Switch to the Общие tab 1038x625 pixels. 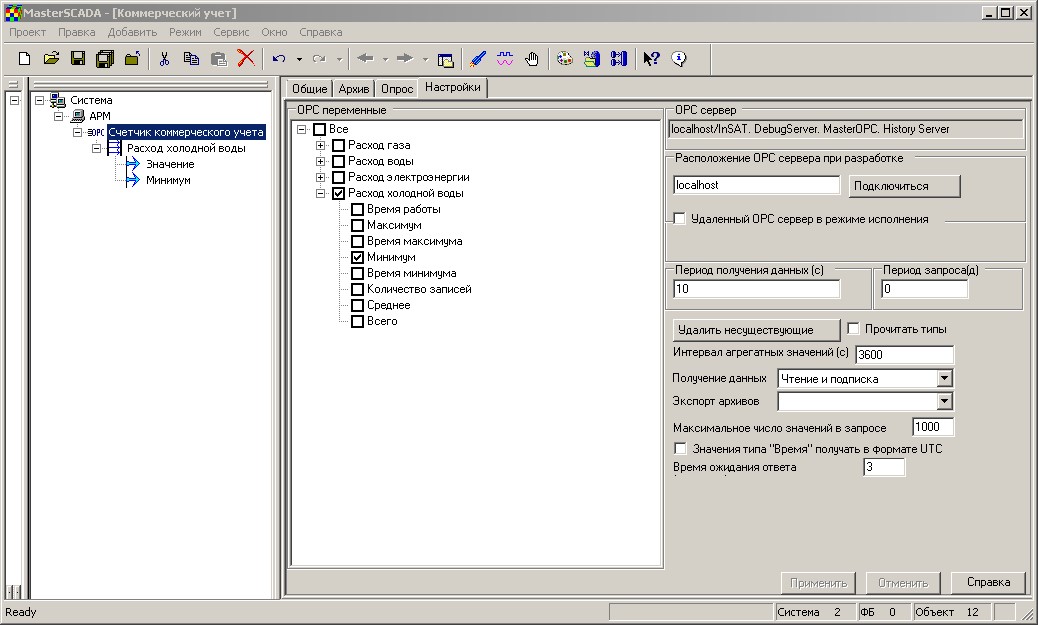tap(309, 89)
